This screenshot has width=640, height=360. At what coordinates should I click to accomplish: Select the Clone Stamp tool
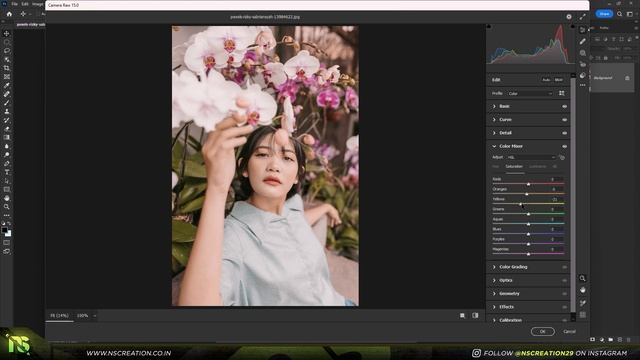pyautogui.click(x=7, y=111)
